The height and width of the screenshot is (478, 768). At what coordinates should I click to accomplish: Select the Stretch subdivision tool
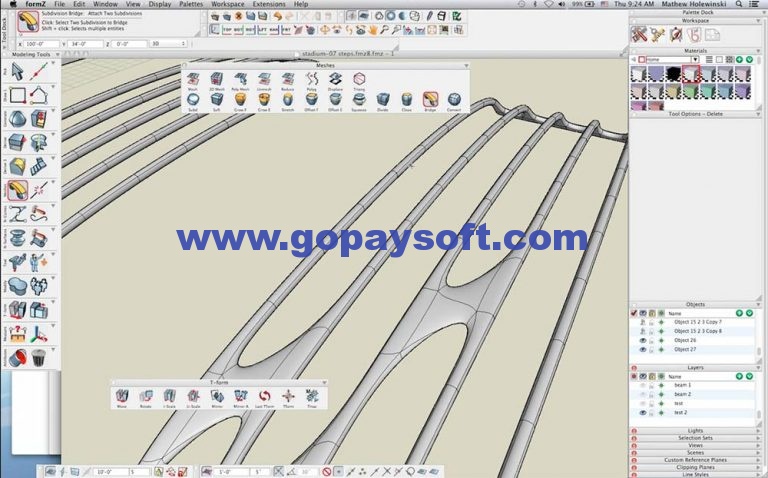288,99
